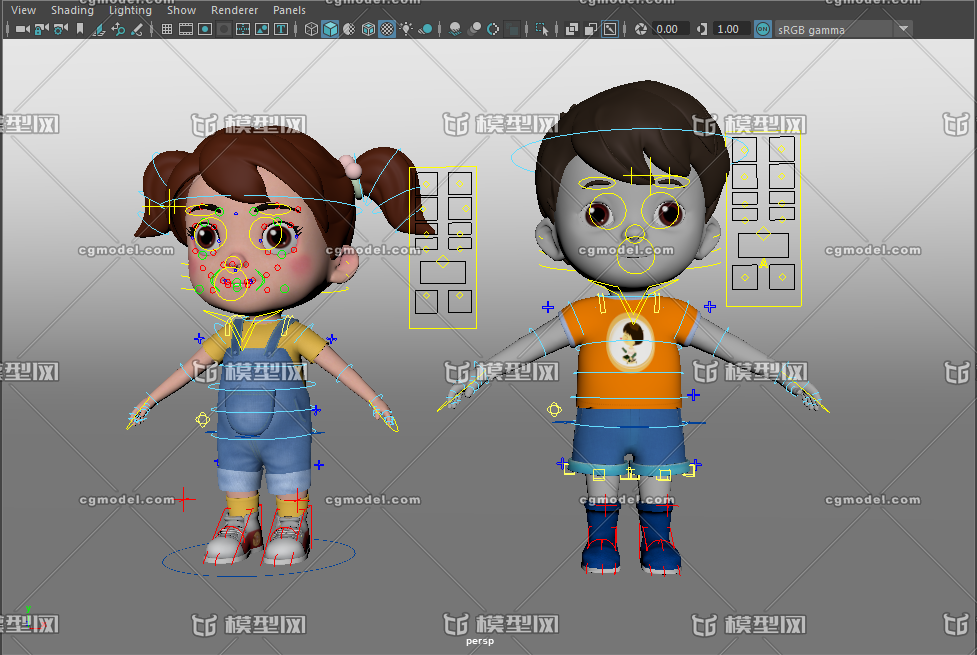
Task: Open the Lighting menu
Action: tap(130, 10)
